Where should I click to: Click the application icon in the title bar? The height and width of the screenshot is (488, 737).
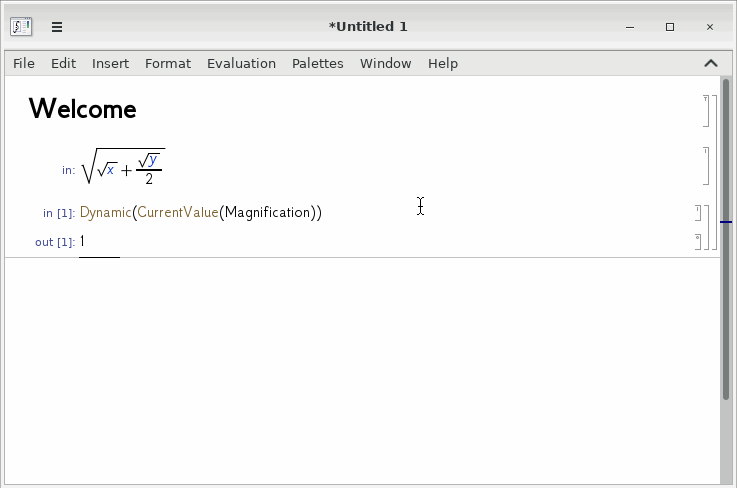point(21,27)
